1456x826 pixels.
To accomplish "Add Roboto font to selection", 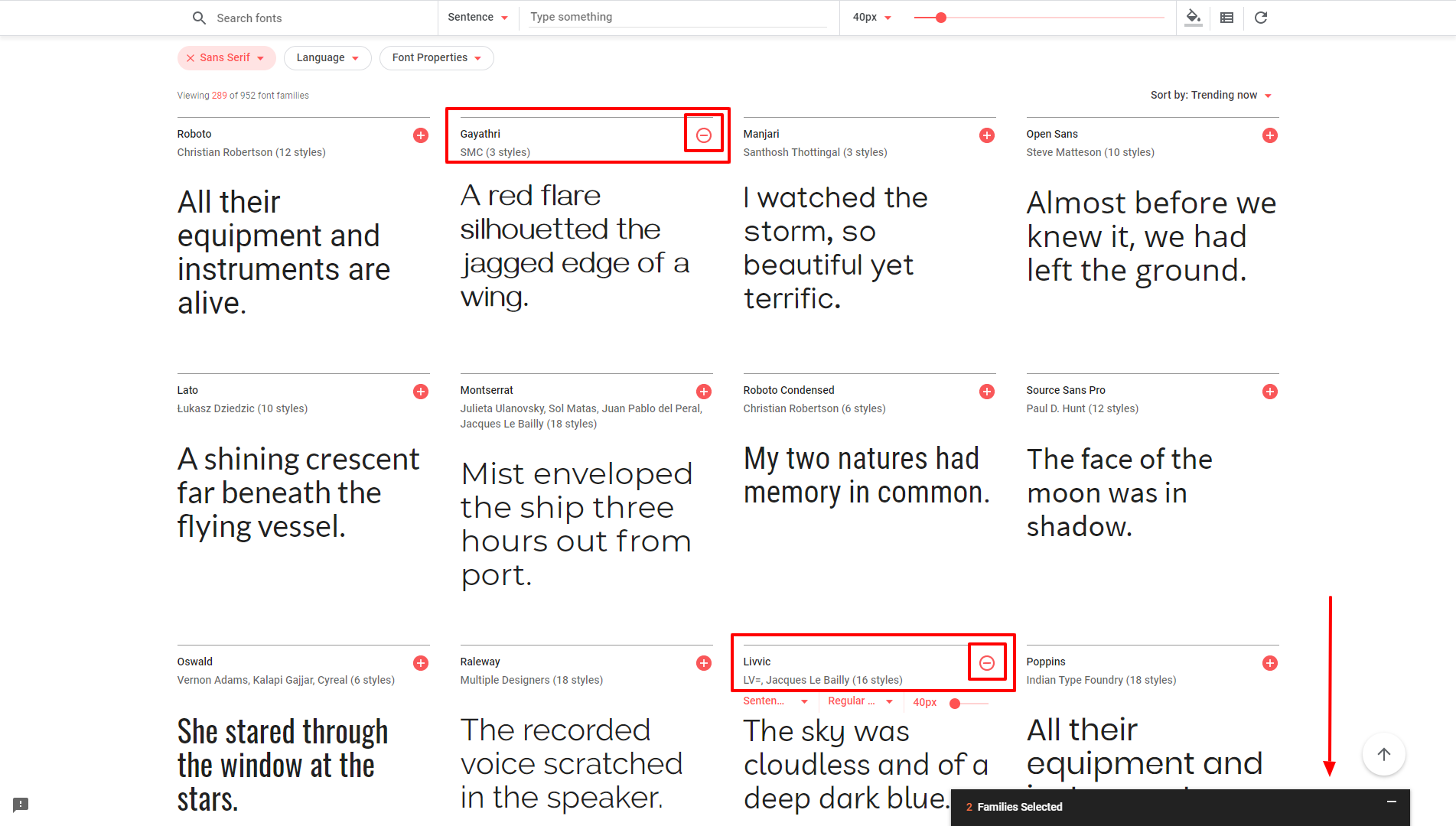I will pos(421,135).
